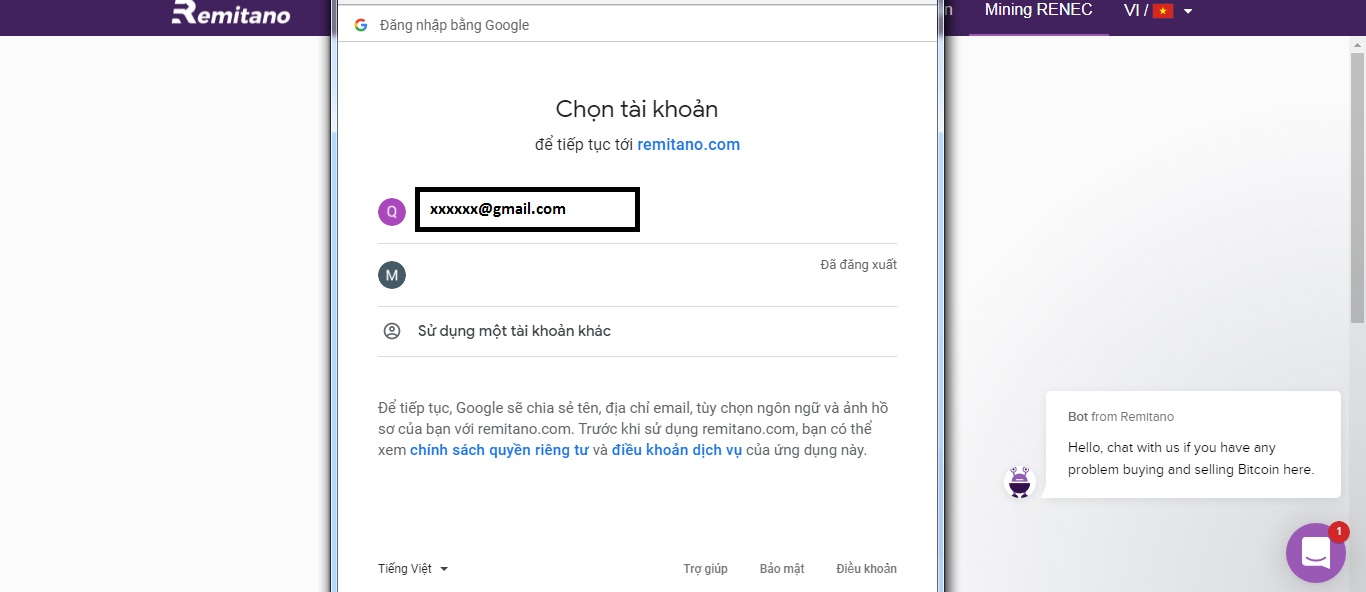Viewport: 1366px width, 592px height.
Task: Open the Tiếng Việt language dropdown
Action: 413,569
